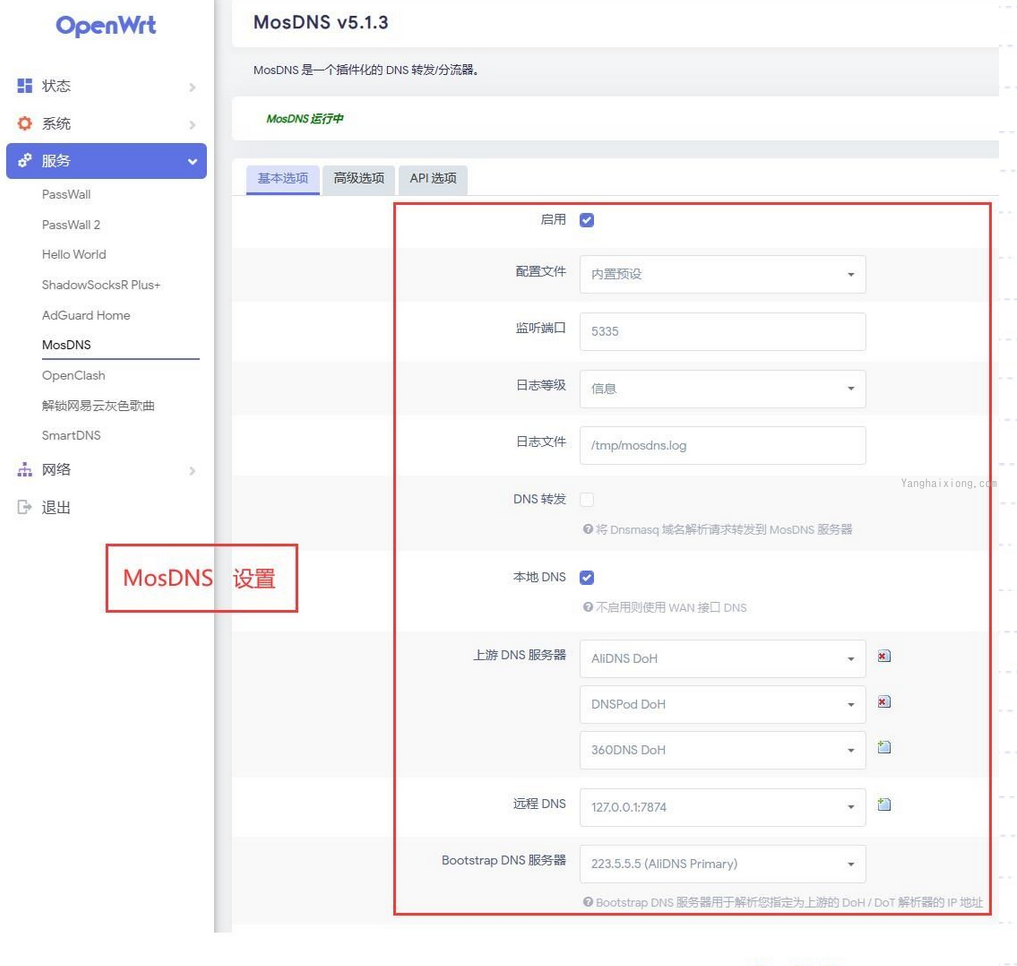The image size is (1017, 966).
Task: Open OpenClash service page
Action: click(x=73, y=376)
